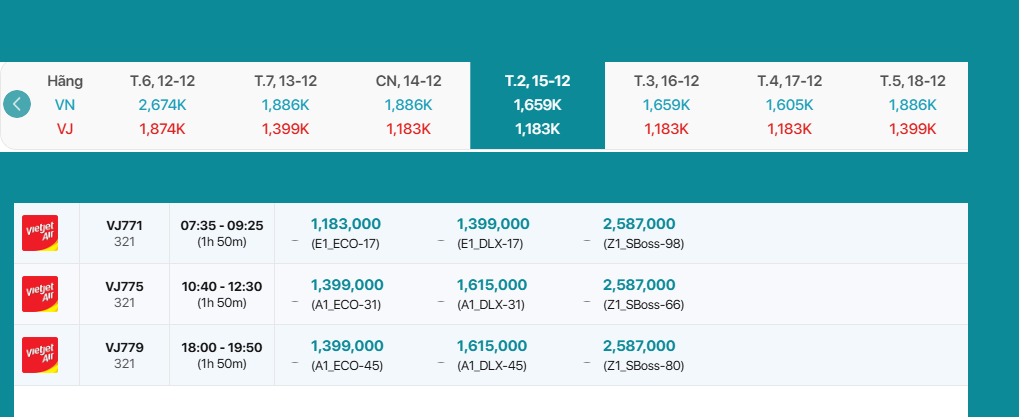Screen dimensions: 1019x417
Task: Pick the T.5, 18-12 date tab
Action: 912,104
